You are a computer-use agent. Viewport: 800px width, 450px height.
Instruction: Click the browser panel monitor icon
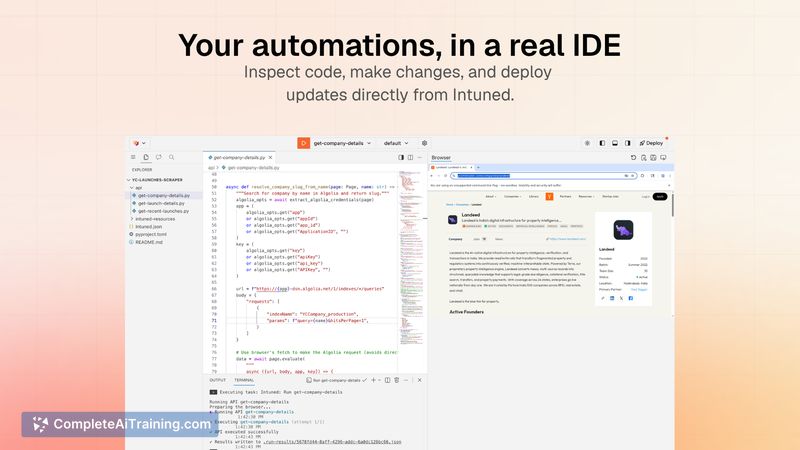click(663, 158)
